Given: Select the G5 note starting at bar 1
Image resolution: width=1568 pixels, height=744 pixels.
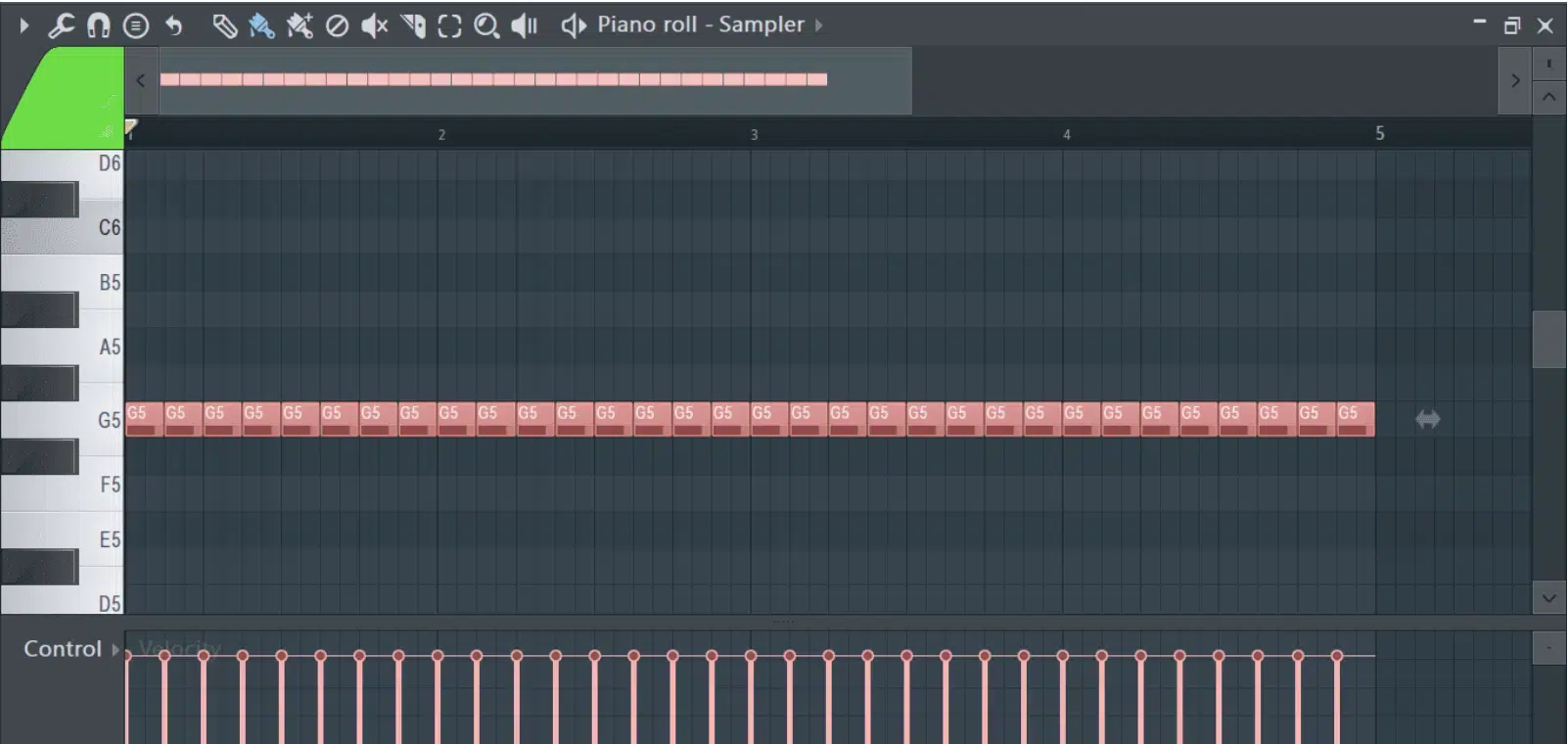Looking at the screenshot, I should [144, 420].
